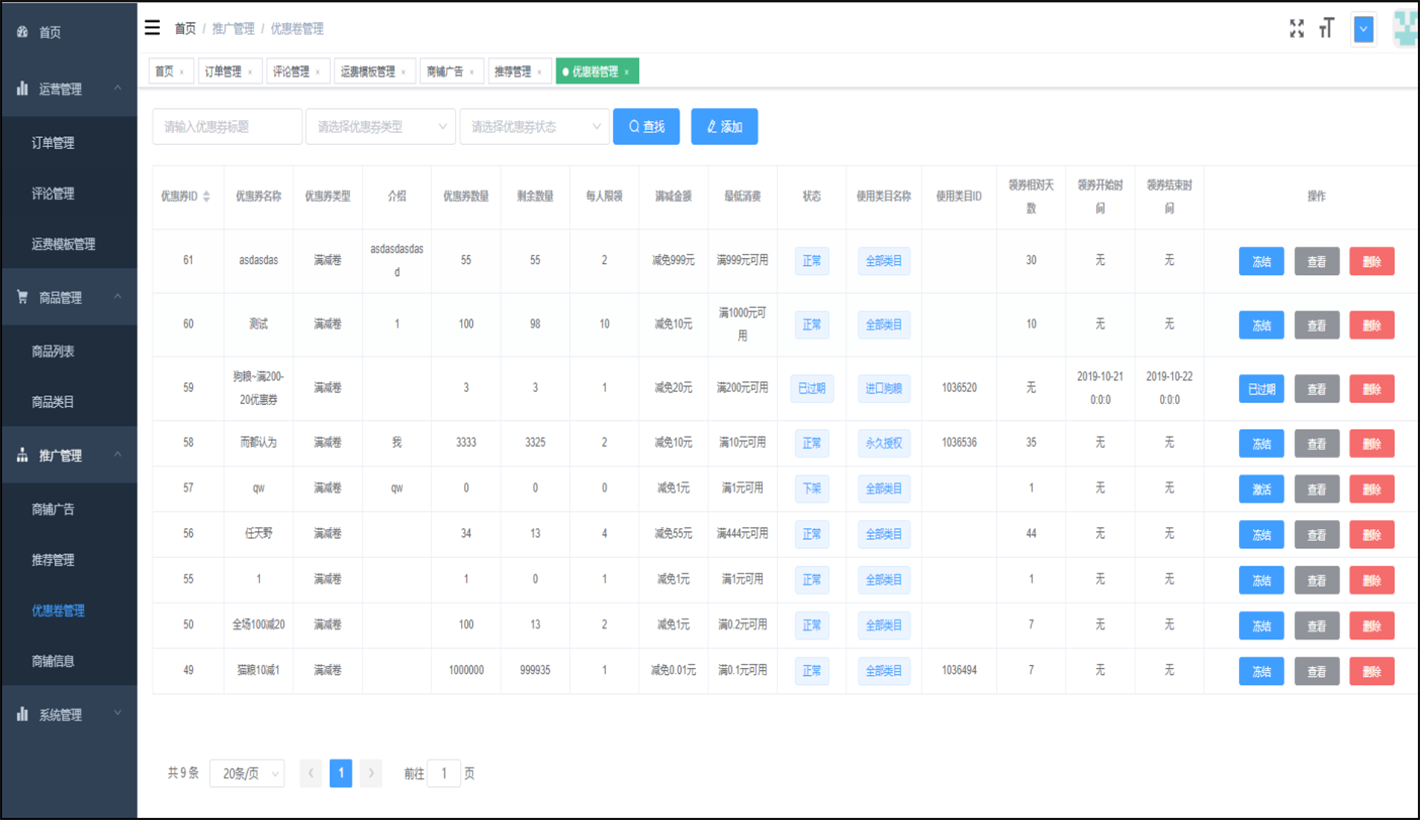Click the previous page arrow
Screen dimensions: 1420x820
(311, 773)
